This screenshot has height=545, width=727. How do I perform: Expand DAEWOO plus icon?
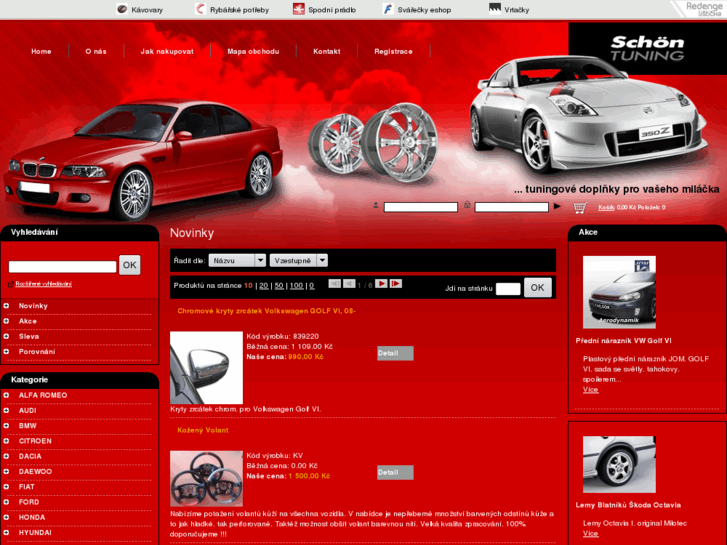(x=6, y=472)
